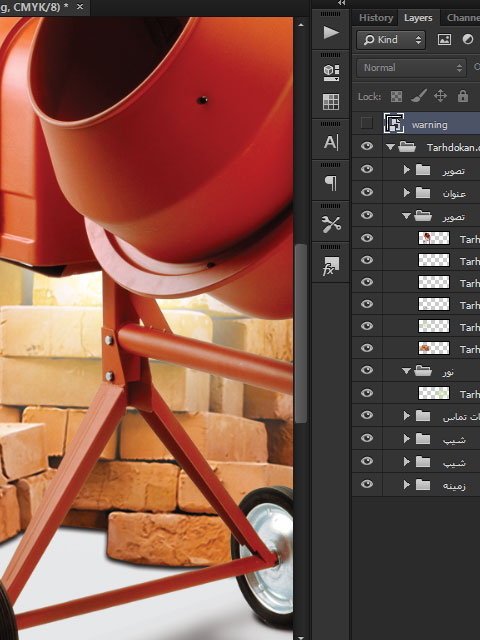This screenshot has height=640, width=480.
Task: Switch to the Channels tab
Action: (x=461, y=18)
